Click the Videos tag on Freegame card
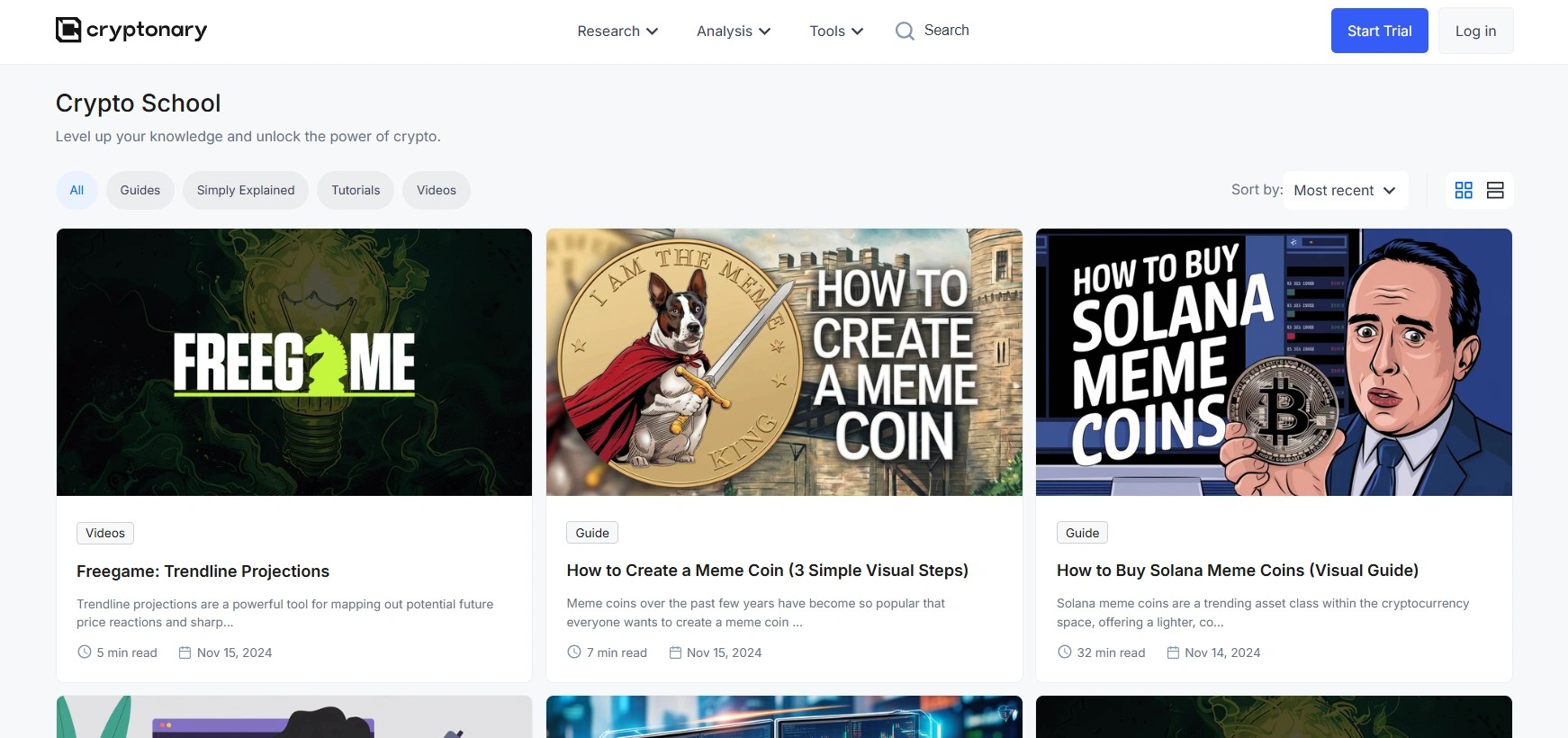The height and width of the screenshot is (738, 1568). pos(105,533)
